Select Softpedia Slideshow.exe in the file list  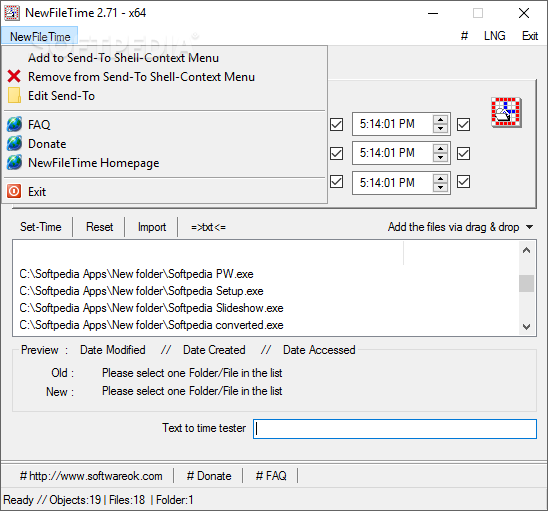[151, 308]
